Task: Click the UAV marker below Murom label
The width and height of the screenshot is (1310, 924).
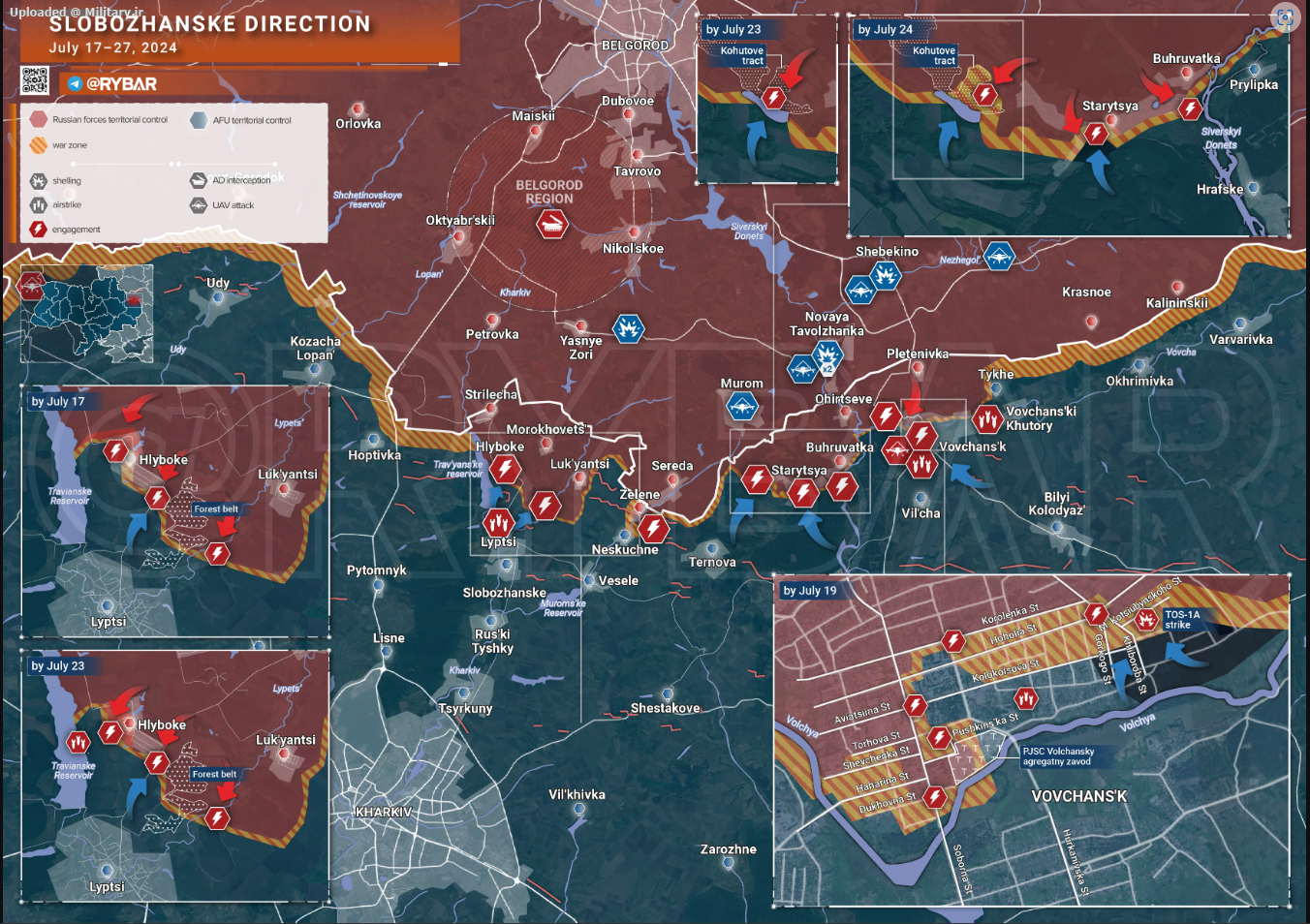Action: tap(742, 407)
